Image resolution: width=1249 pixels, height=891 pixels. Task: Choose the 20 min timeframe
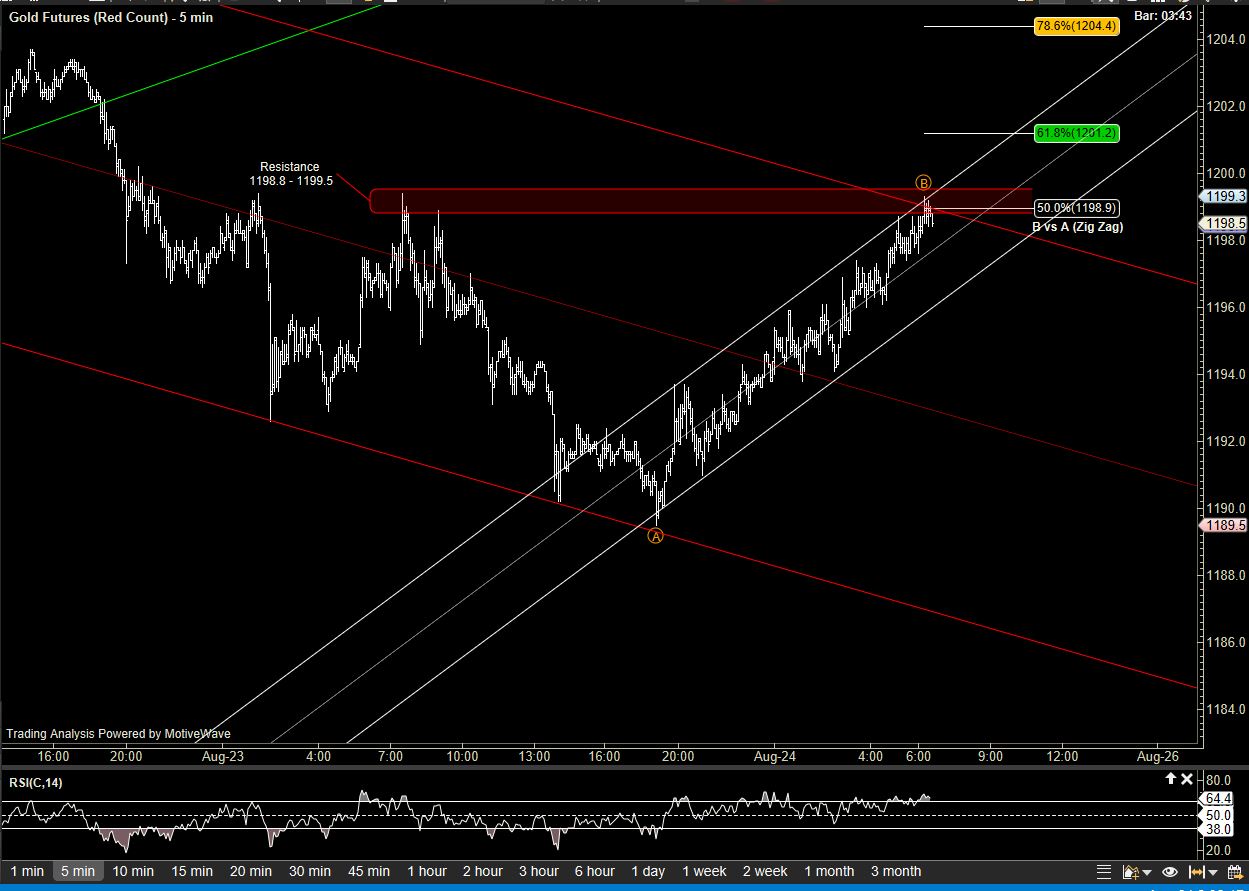(x=250, y=871)
